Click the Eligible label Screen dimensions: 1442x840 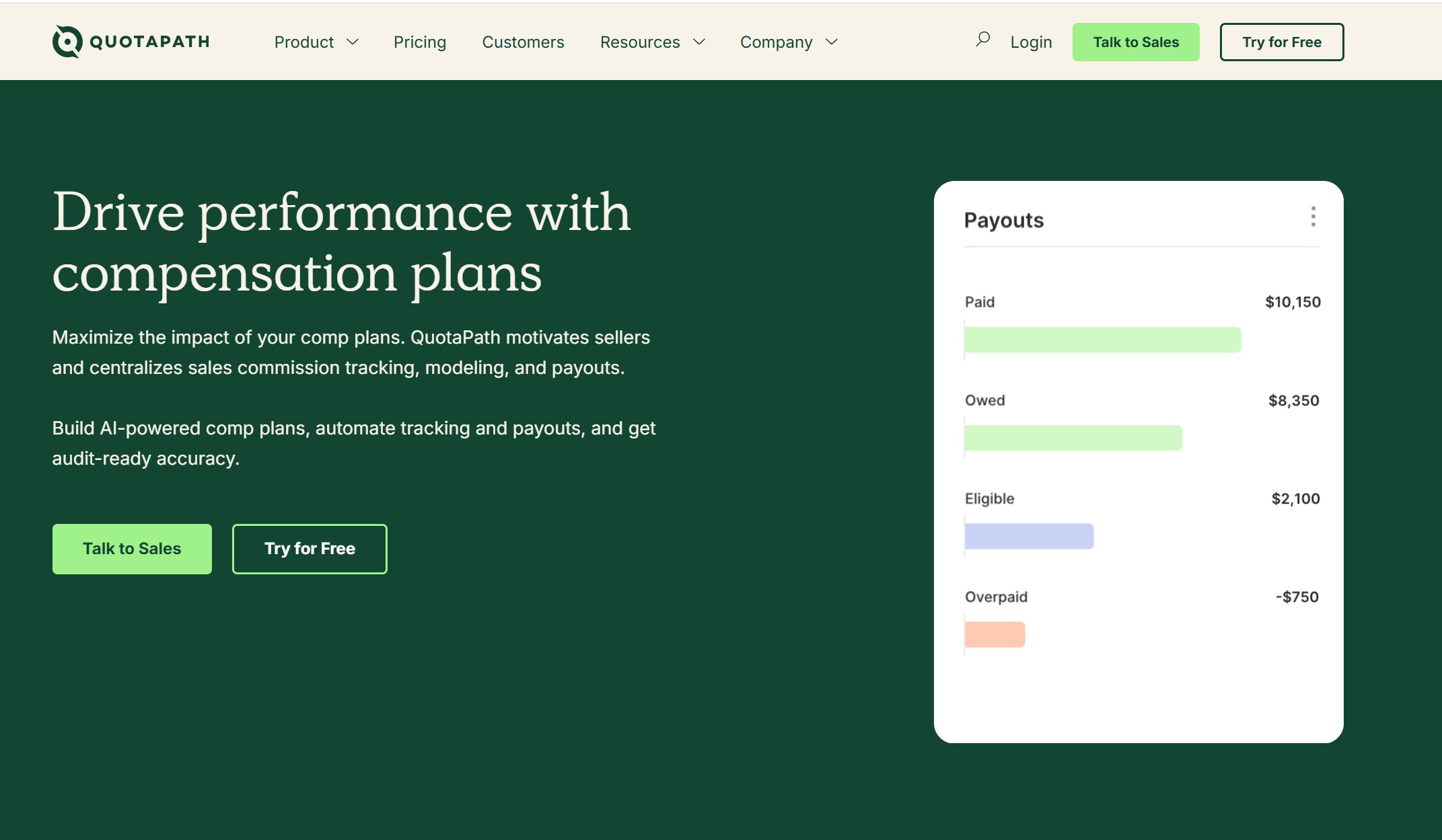coord(989,498)
